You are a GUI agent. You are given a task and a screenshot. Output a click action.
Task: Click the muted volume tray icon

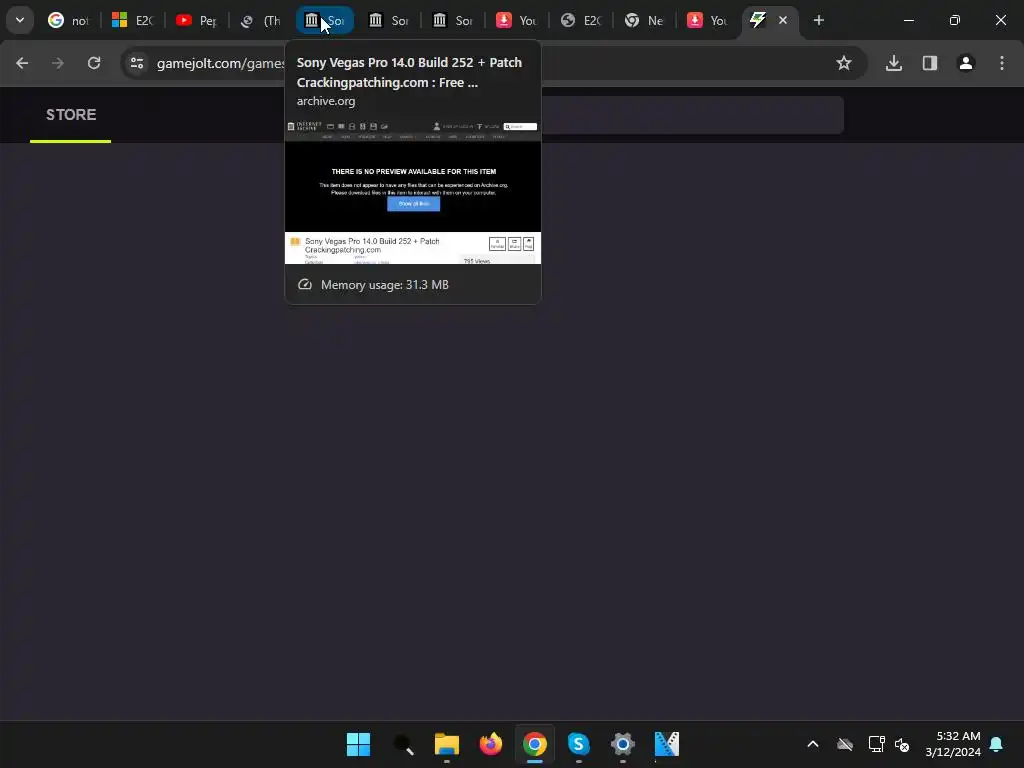(903, 744)
